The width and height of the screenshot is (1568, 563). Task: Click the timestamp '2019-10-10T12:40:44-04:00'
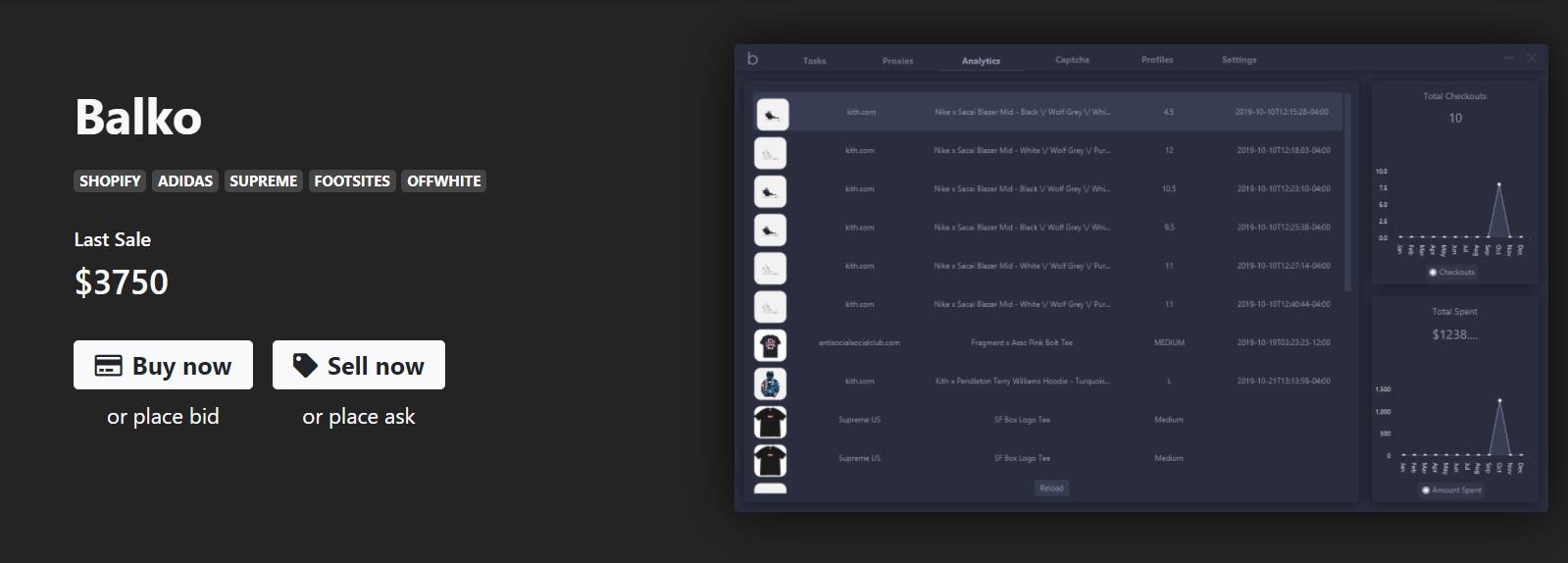pos(1284,304)
